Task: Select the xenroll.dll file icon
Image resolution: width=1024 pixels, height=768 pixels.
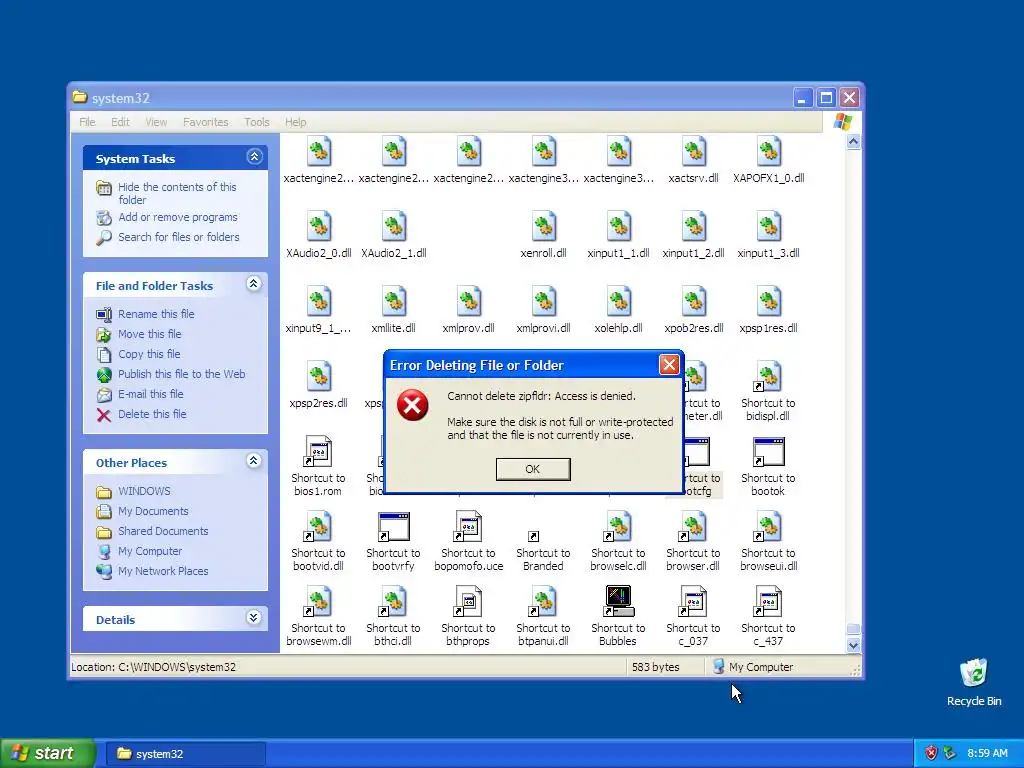Action: click(543, 227)
